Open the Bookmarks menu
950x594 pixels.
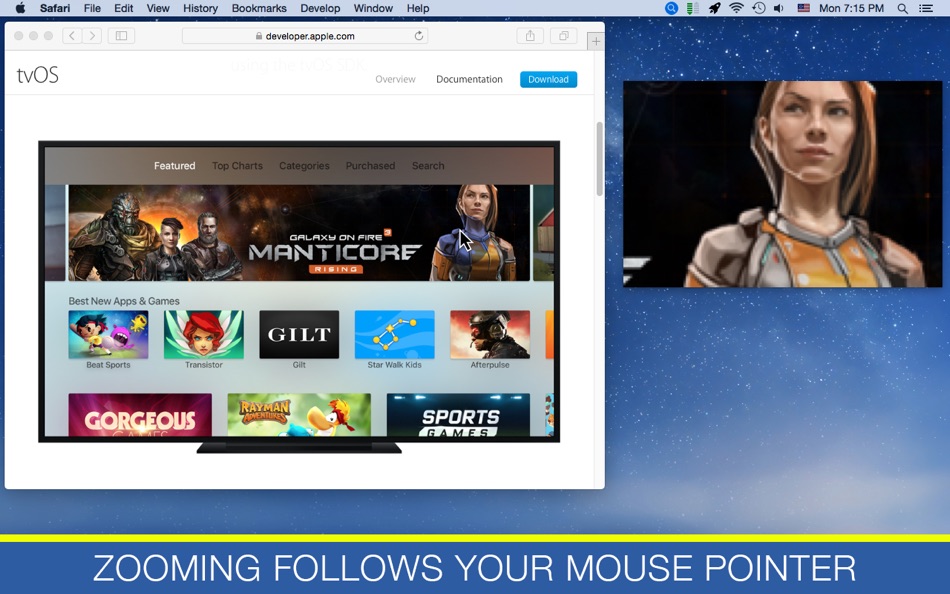tap(259, 8)
